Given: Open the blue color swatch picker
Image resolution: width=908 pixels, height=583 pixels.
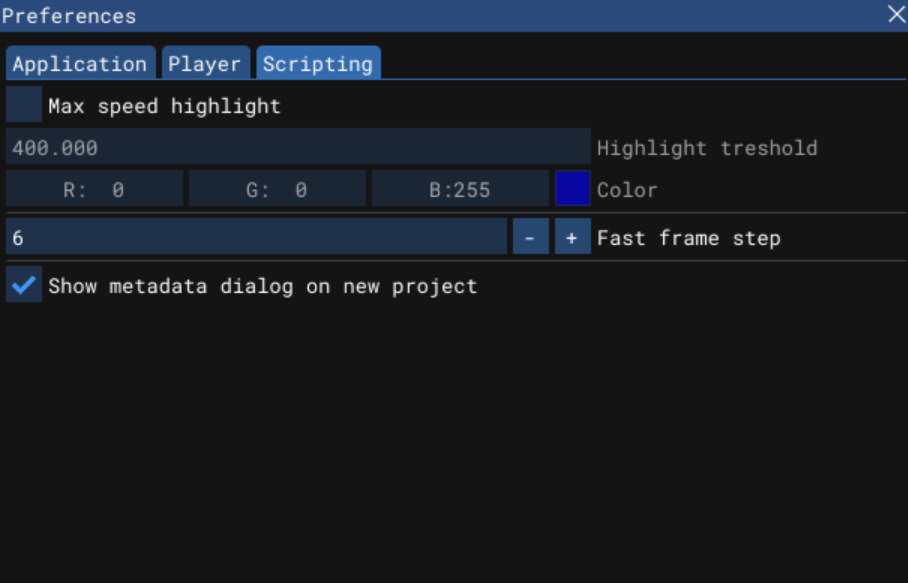Looking at the screenshot, I should (573, 189).
